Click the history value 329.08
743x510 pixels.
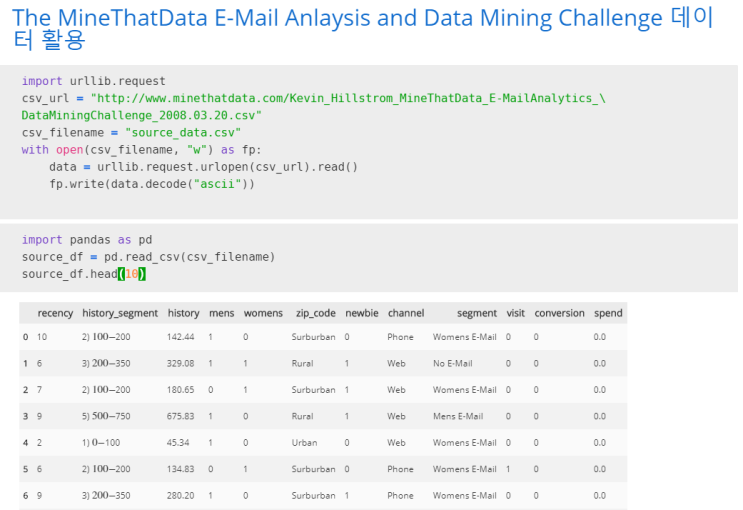181,364
